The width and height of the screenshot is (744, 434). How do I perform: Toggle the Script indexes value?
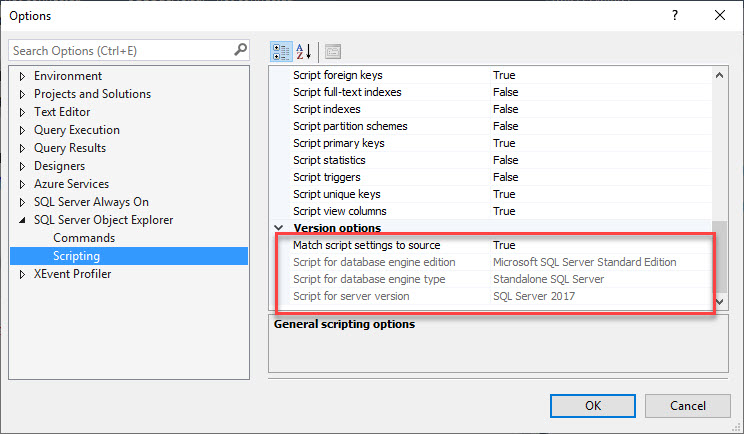(600, 109)
